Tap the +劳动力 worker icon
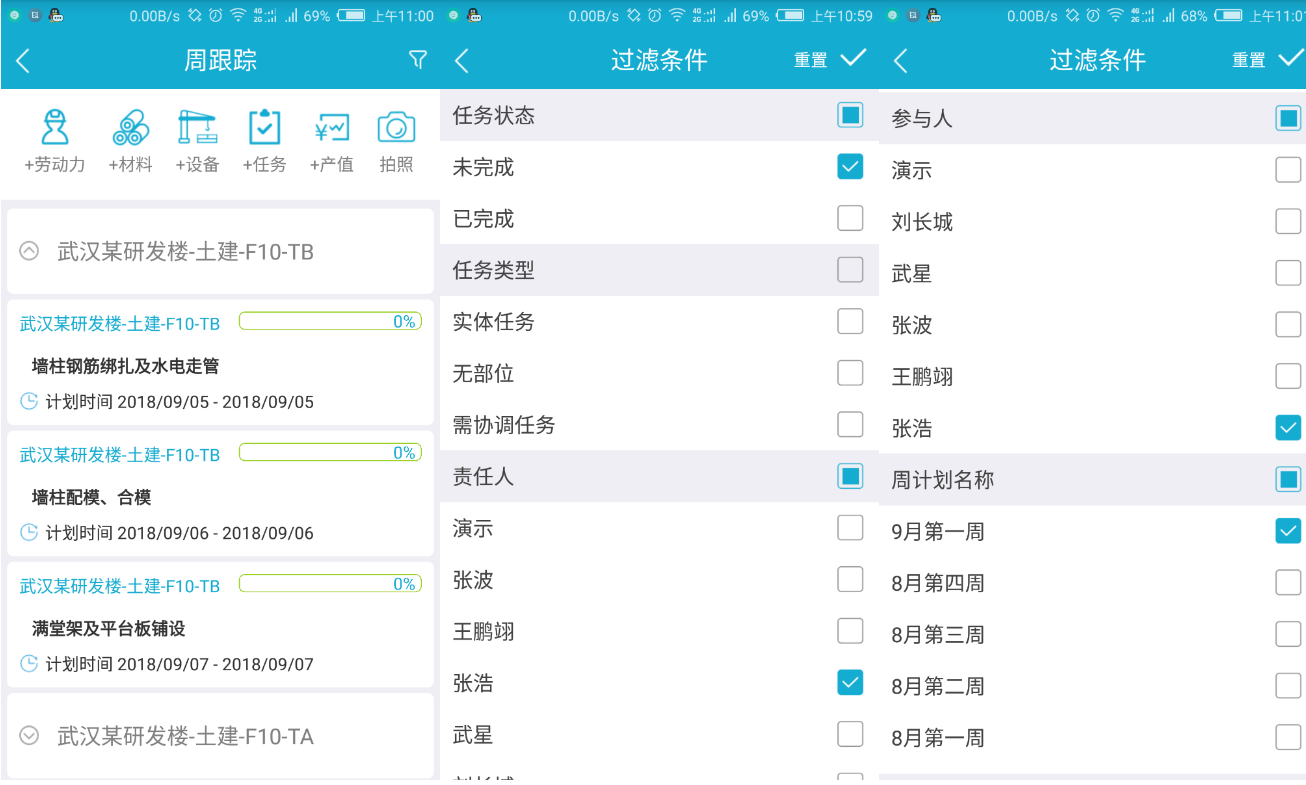 (55, 128)
